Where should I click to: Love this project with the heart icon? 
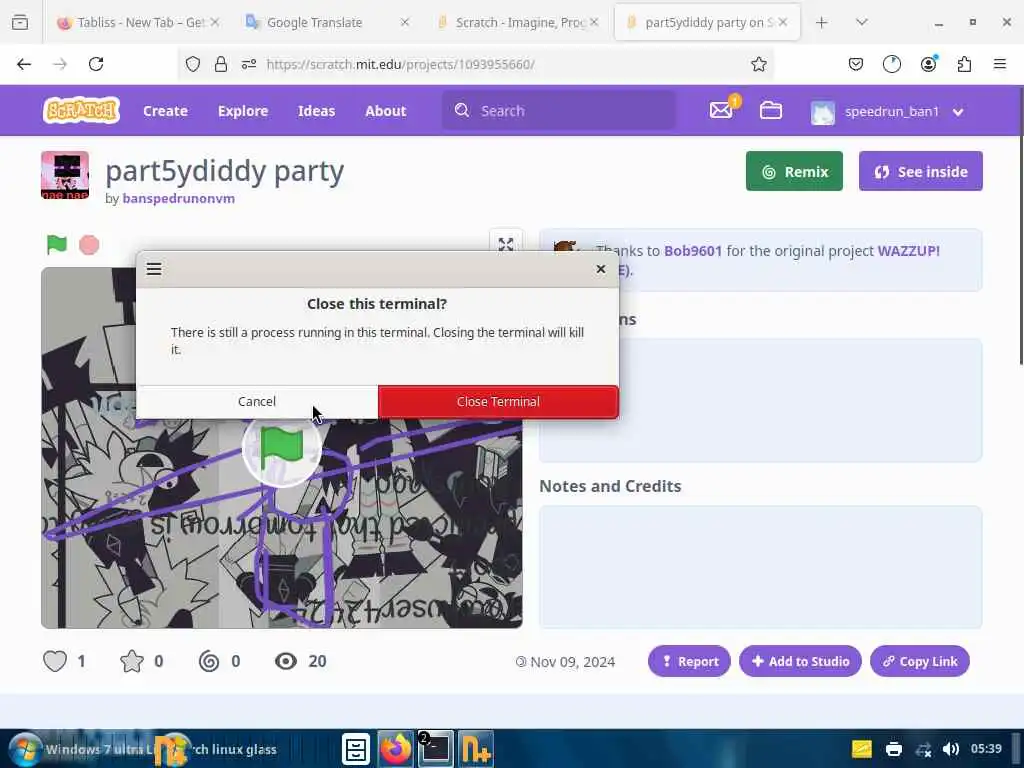[x=55, y=661]
